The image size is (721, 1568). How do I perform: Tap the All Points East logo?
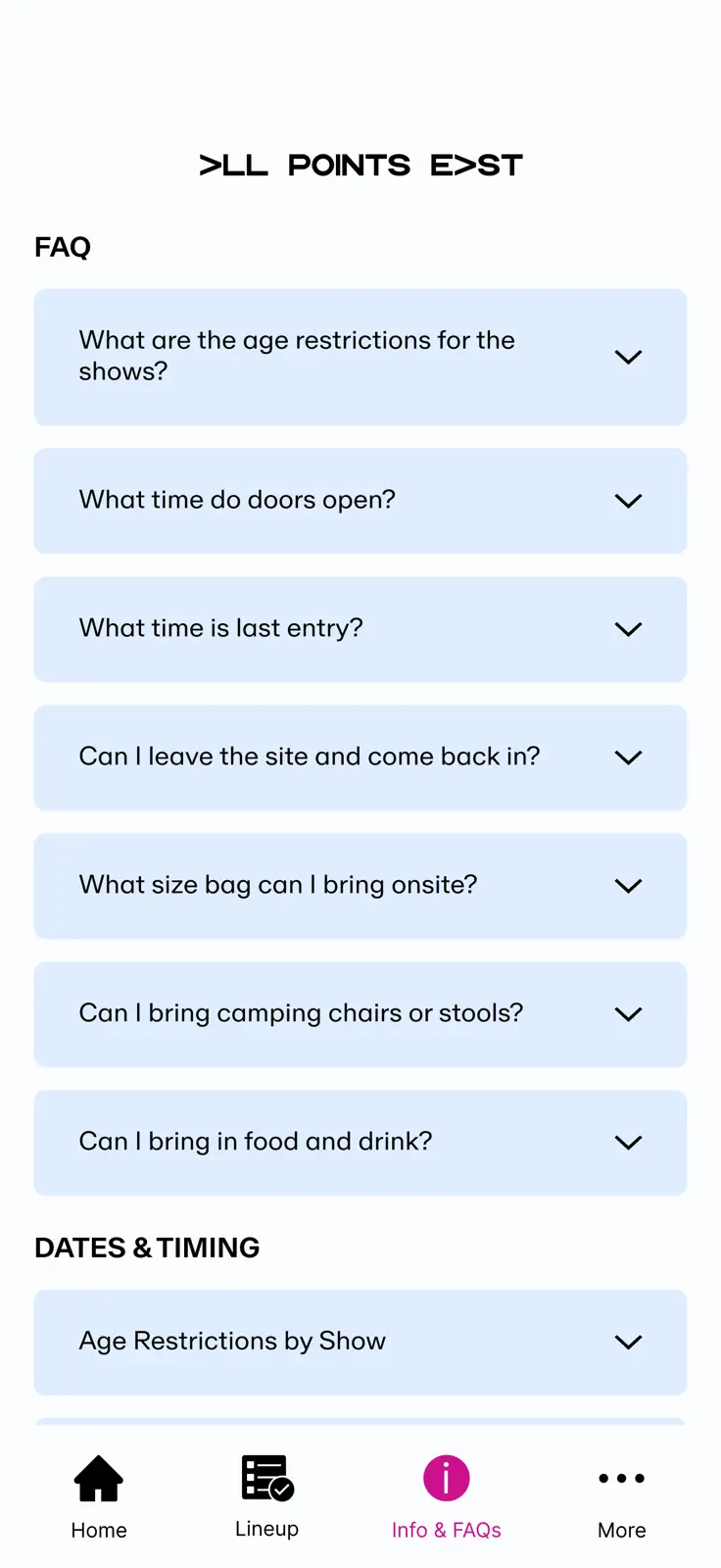[x=360, y=166]
